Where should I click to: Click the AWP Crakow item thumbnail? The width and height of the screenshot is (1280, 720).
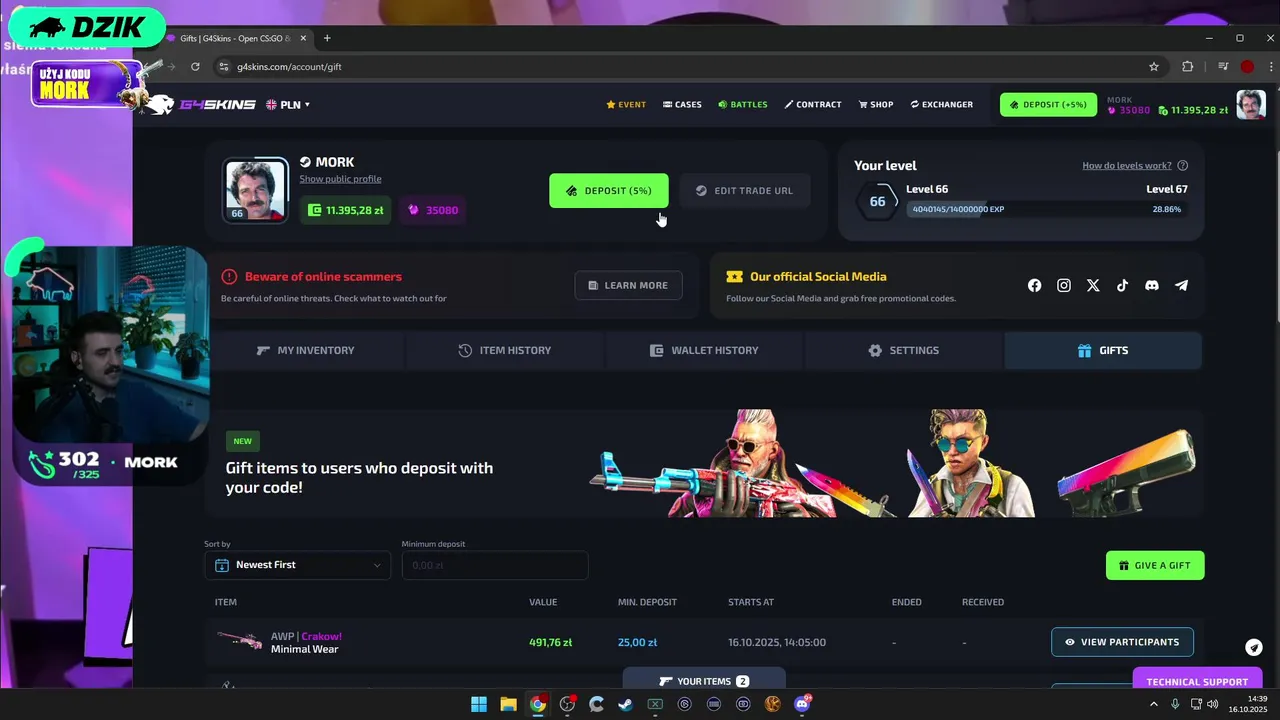coord(239,641)
